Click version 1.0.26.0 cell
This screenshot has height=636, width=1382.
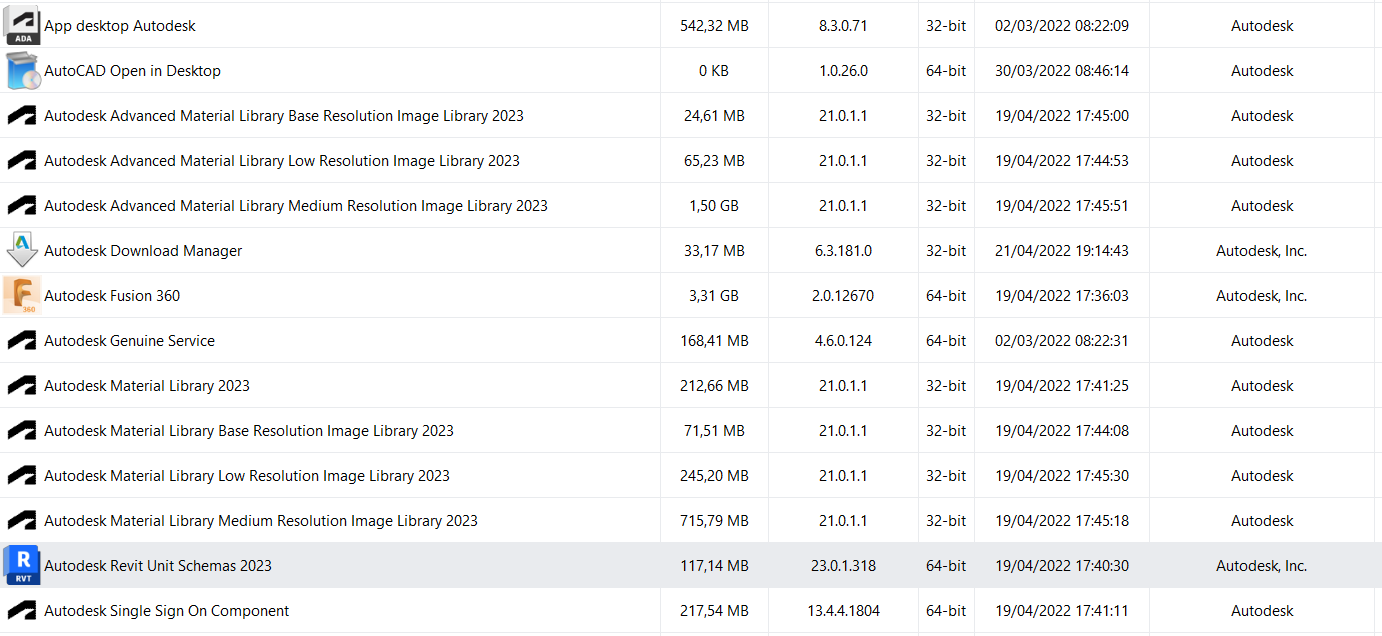coord(843,71)
